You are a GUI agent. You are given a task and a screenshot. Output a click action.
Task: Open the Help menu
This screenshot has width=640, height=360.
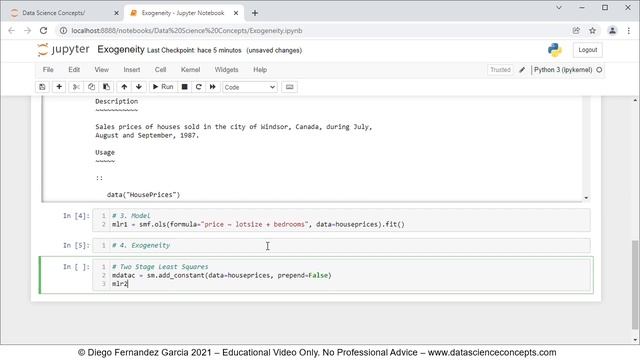pos(260,70)
